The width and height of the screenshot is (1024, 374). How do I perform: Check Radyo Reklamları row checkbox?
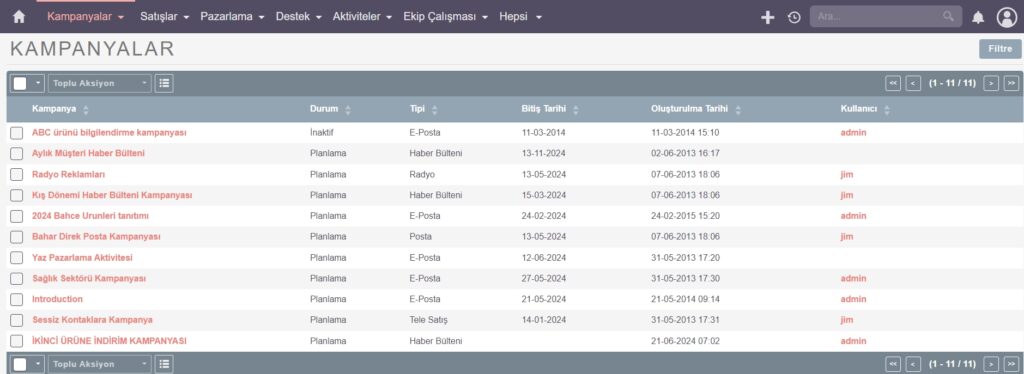(x=16, y=174)
